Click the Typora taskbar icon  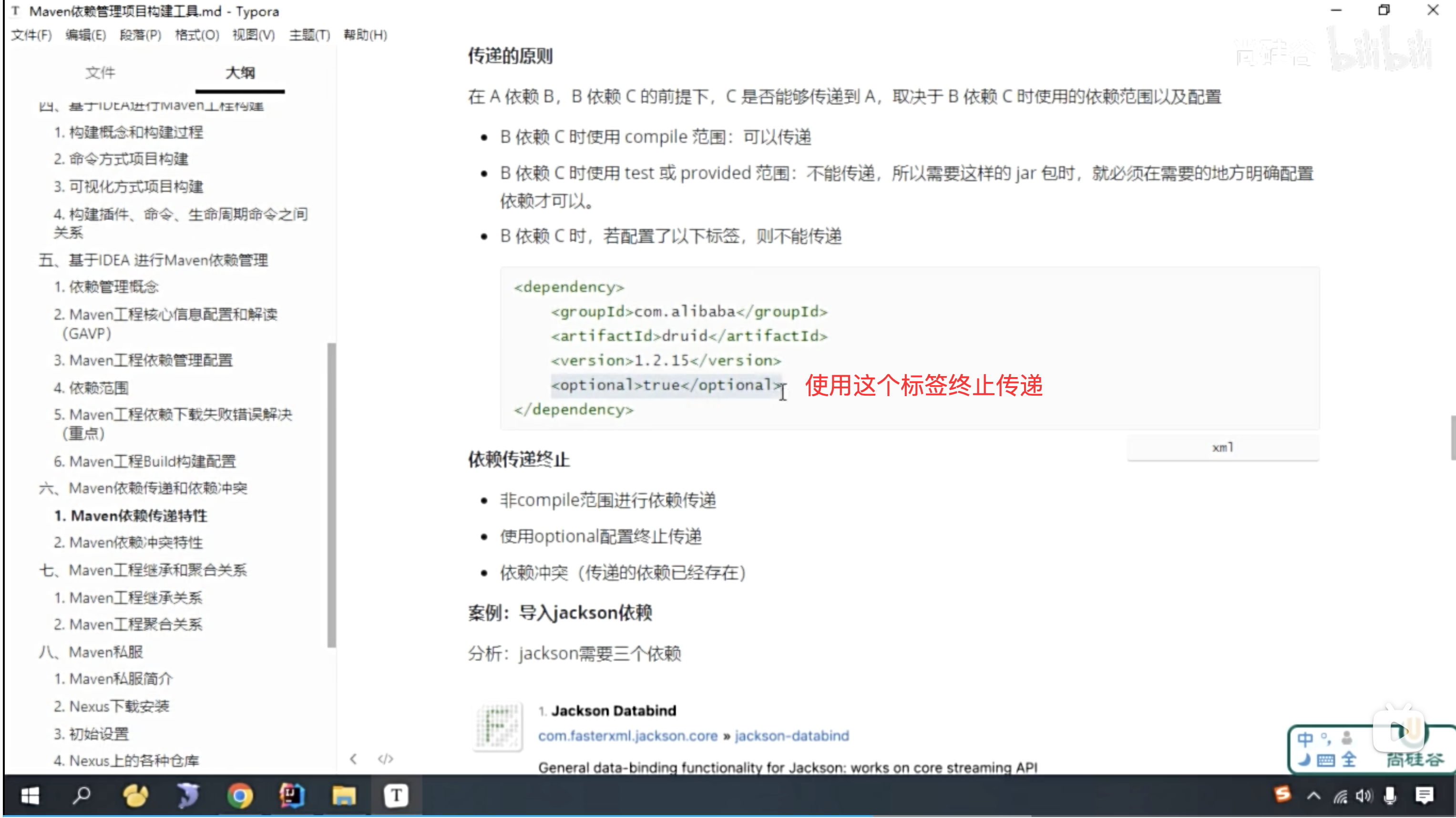(x=396, y=796)
